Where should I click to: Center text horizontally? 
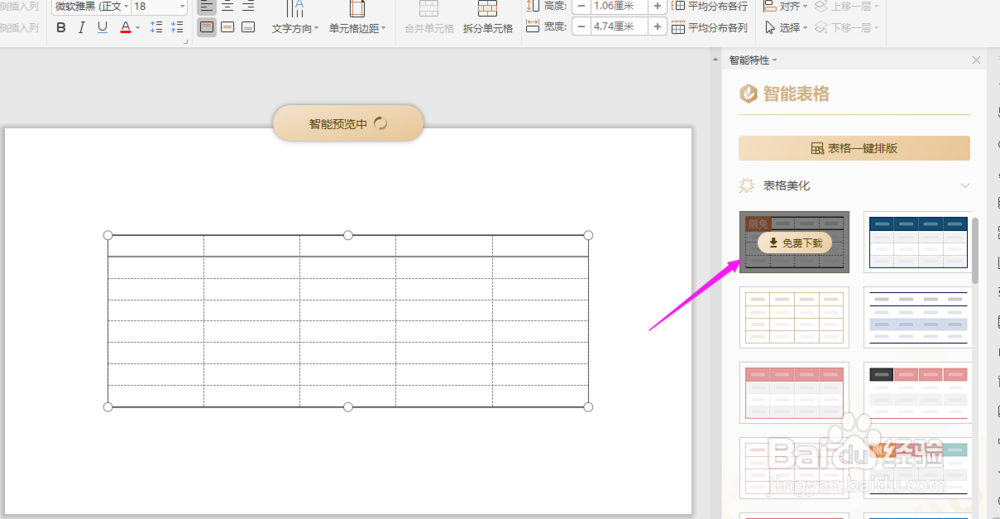pyautogui.click(x=227, y=6)
